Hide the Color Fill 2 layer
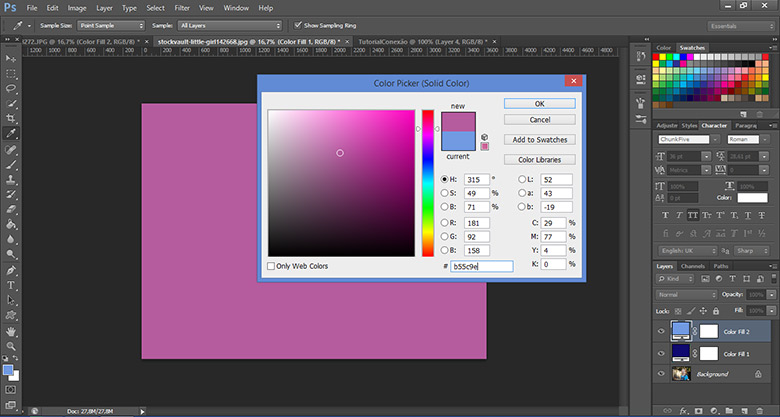 coord(661,331)
